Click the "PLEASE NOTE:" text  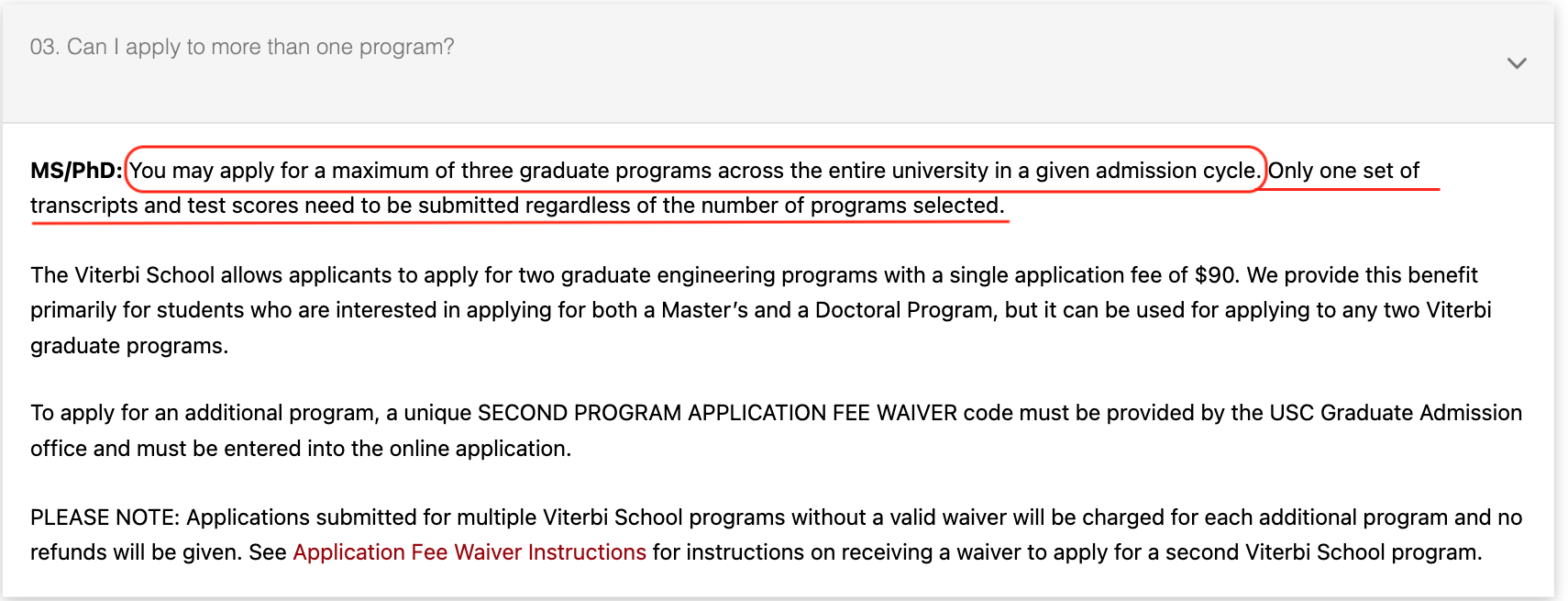point(105,518)
